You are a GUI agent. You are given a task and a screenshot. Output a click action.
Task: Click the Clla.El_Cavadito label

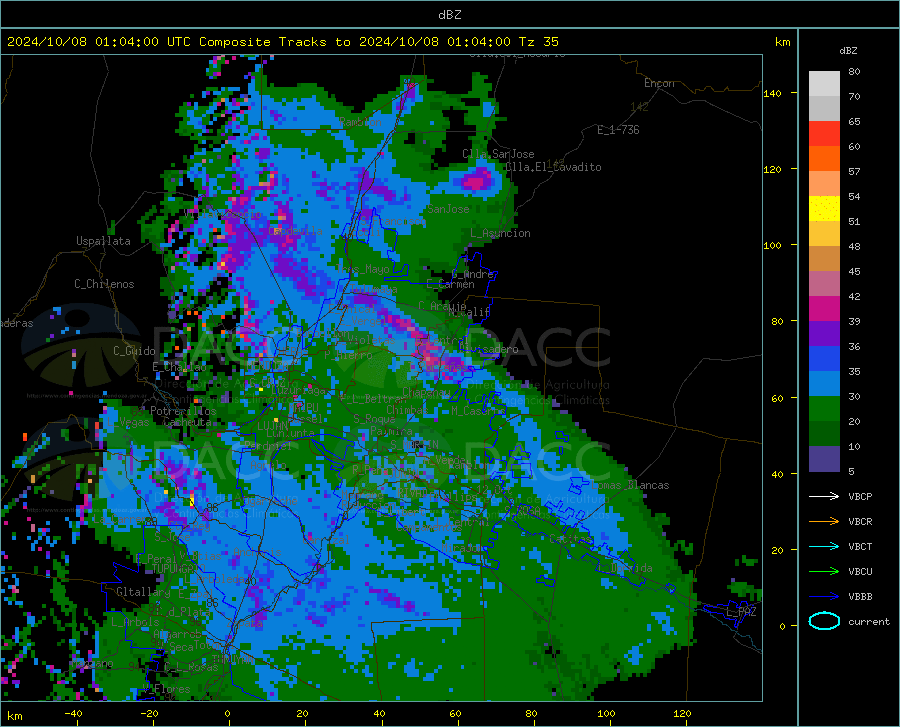click(553, 167)
